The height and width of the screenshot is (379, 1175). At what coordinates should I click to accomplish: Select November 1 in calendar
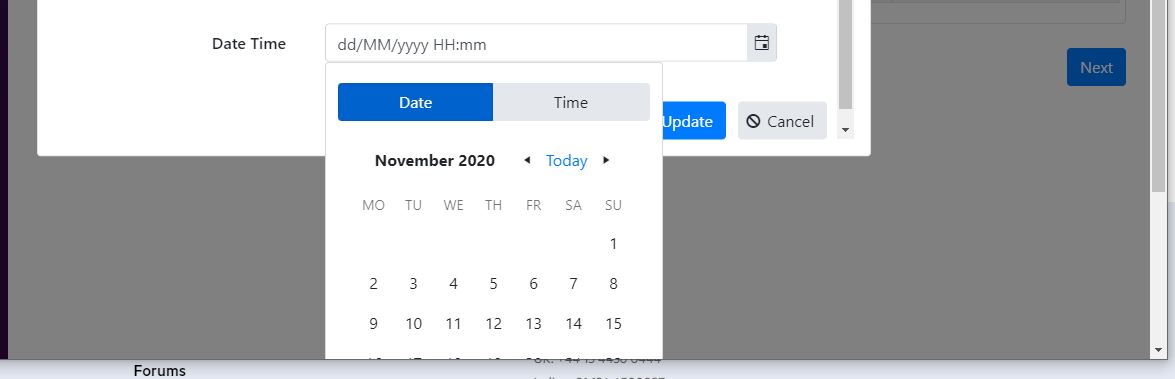(613, 243)
